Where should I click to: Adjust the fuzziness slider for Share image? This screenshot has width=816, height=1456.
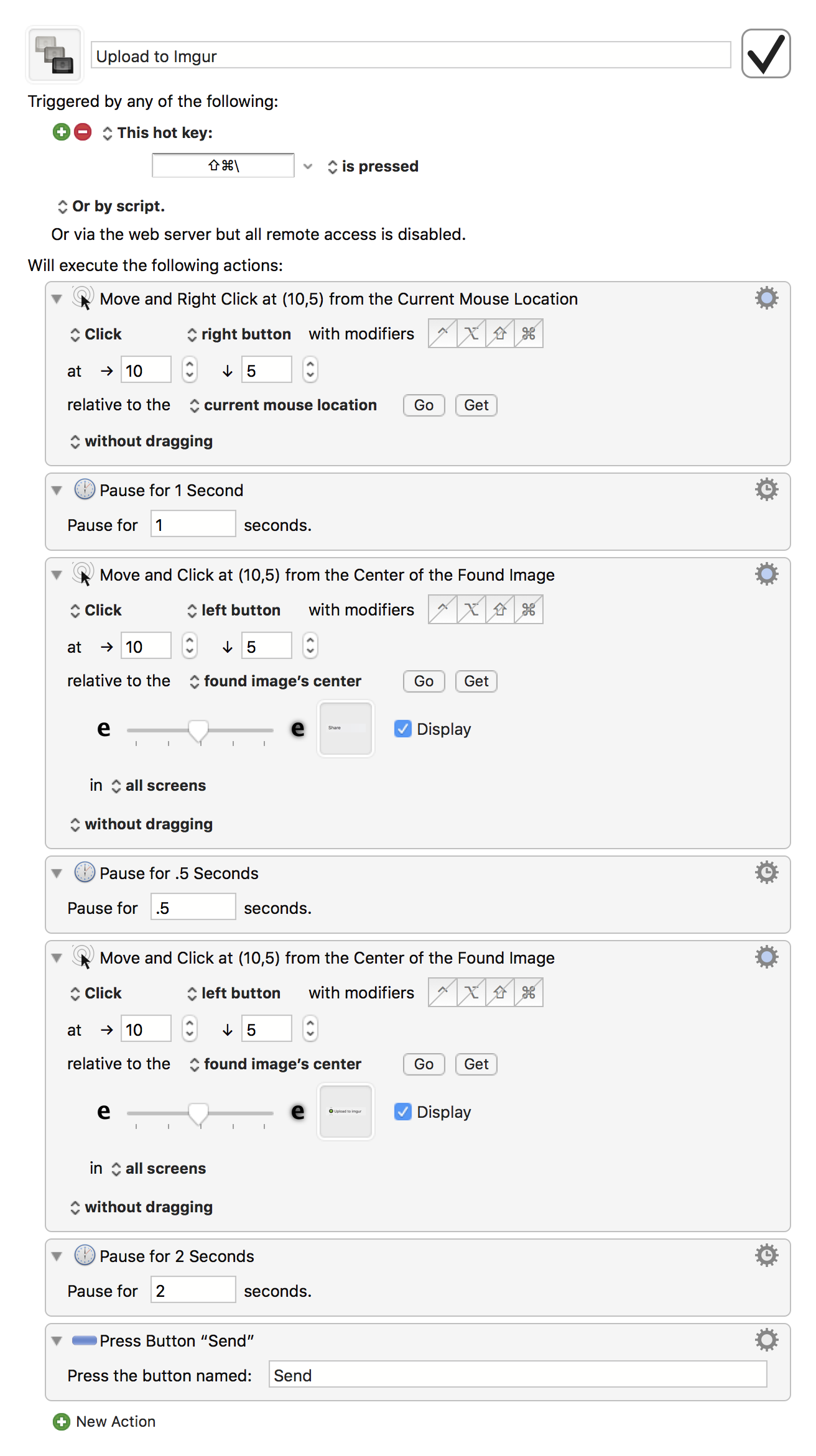(x=198, y=730)
